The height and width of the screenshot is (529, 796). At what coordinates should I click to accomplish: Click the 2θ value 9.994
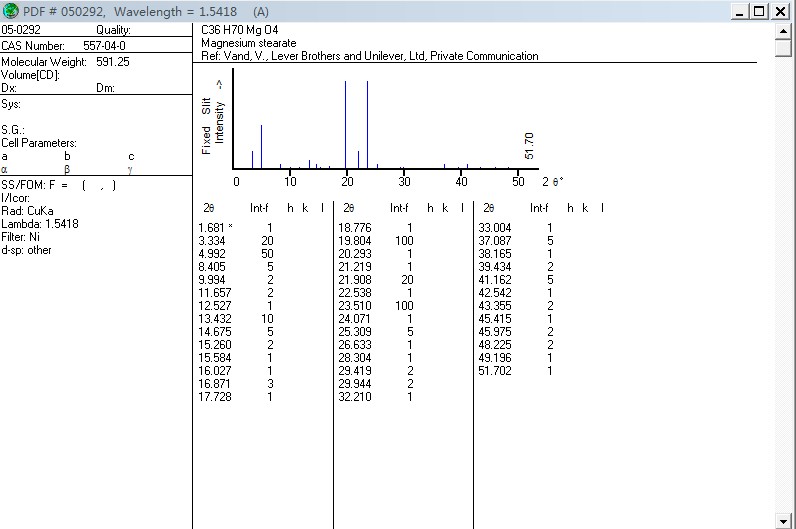click(x=212, y=280)
